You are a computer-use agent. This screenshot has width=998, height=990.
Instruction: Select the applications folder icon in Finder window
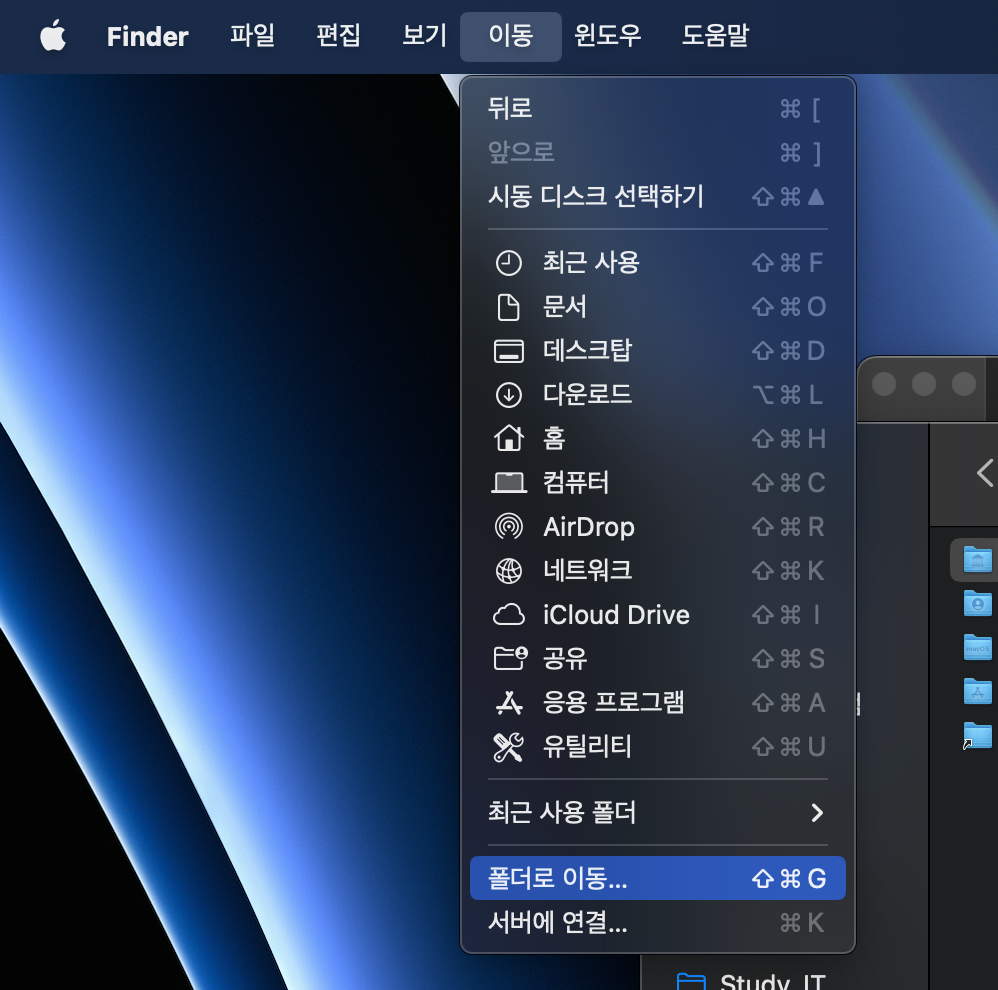tap(978, 691)
